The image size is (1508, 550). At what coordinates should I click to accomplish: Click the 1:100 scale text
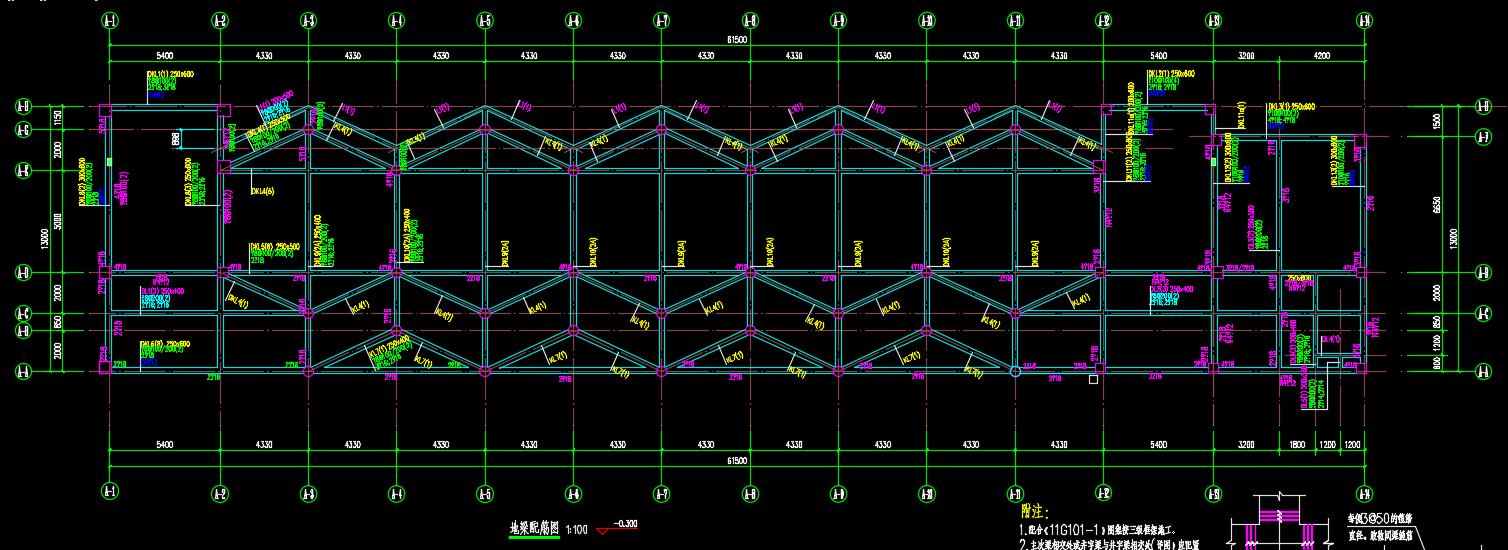point(576,528)
